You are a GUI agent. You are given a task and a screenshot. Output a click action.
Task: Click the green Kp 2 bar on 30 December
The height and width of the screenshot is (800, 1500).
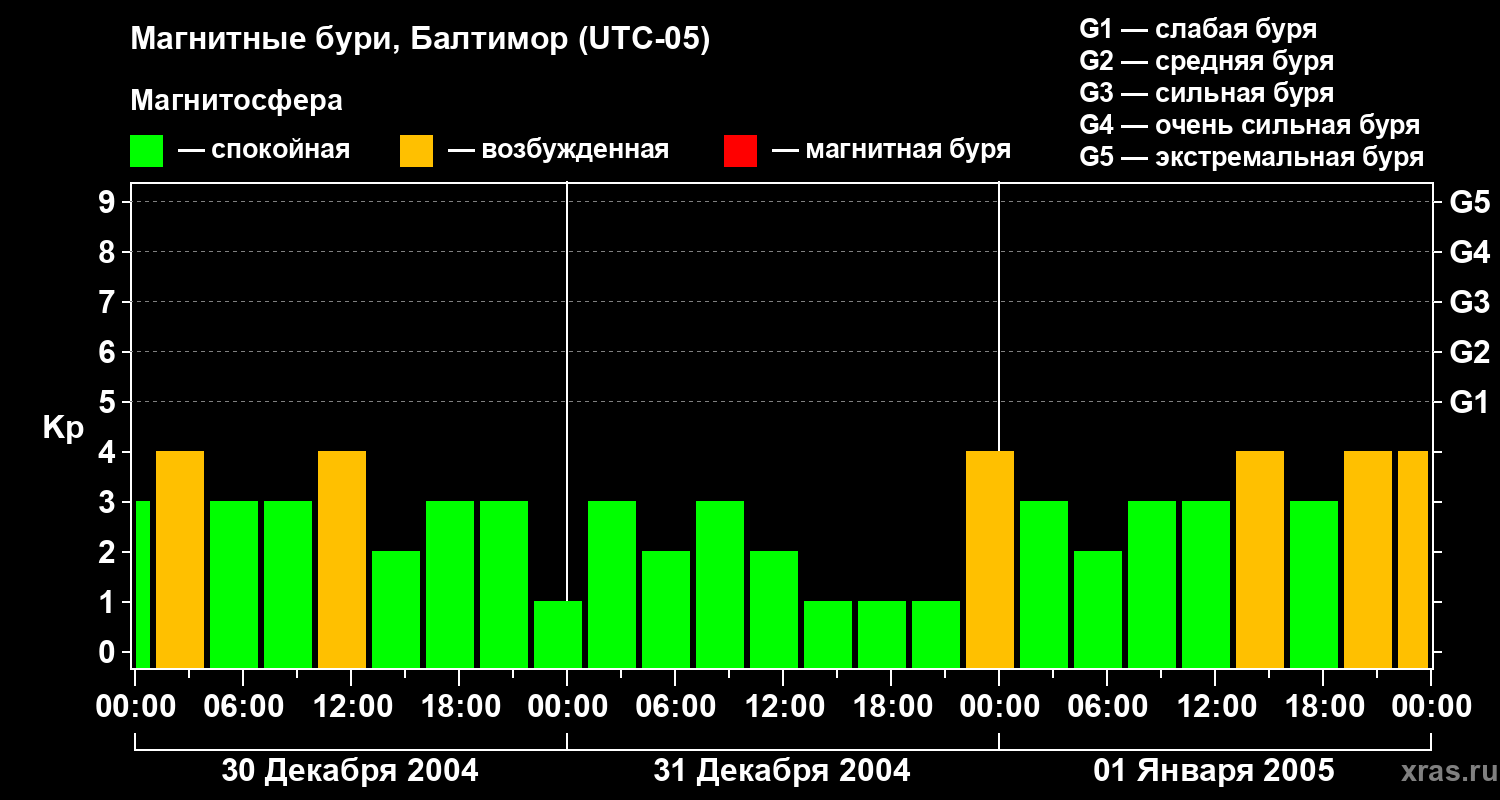point(396,609)
